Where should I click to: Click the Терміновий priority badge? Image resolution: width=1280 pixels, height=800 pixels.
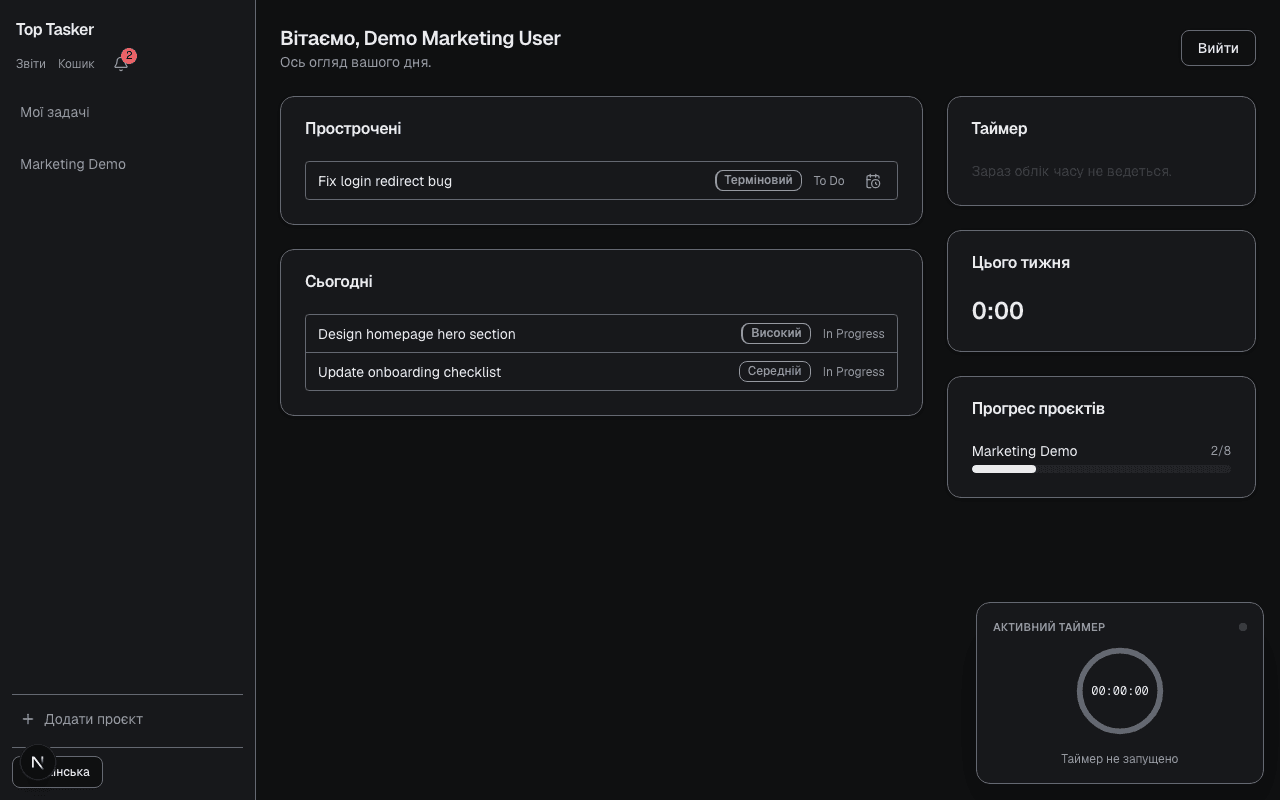pos(758,181)
